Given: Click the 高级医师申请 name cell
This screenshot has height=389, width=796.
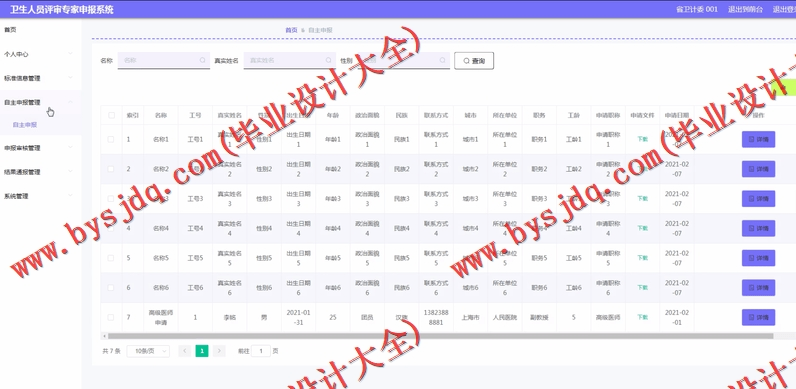Looking at the screenshot, I should (160, 317).
